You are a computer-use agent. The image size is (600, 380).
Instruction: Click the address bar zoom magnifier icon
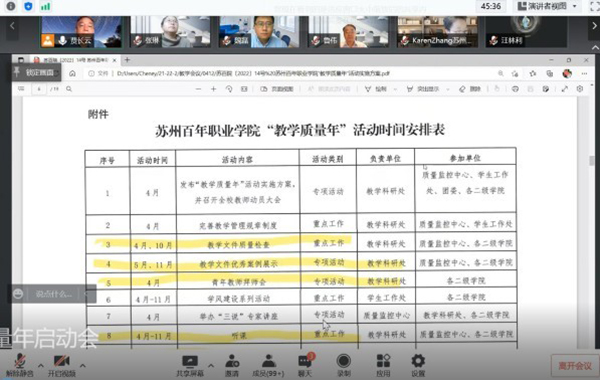501,73
